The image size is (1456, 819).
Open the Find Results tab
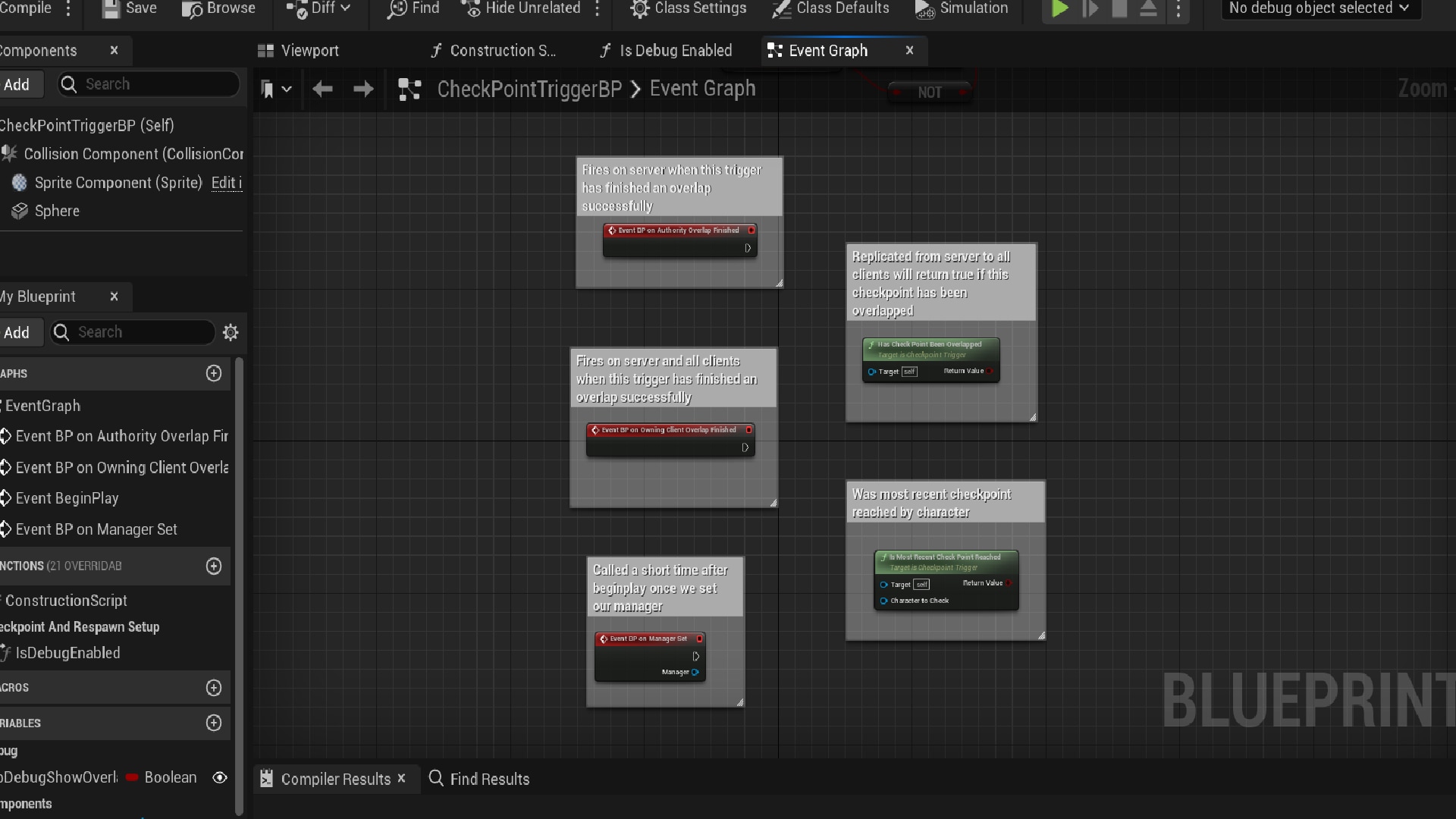point(489,779)
